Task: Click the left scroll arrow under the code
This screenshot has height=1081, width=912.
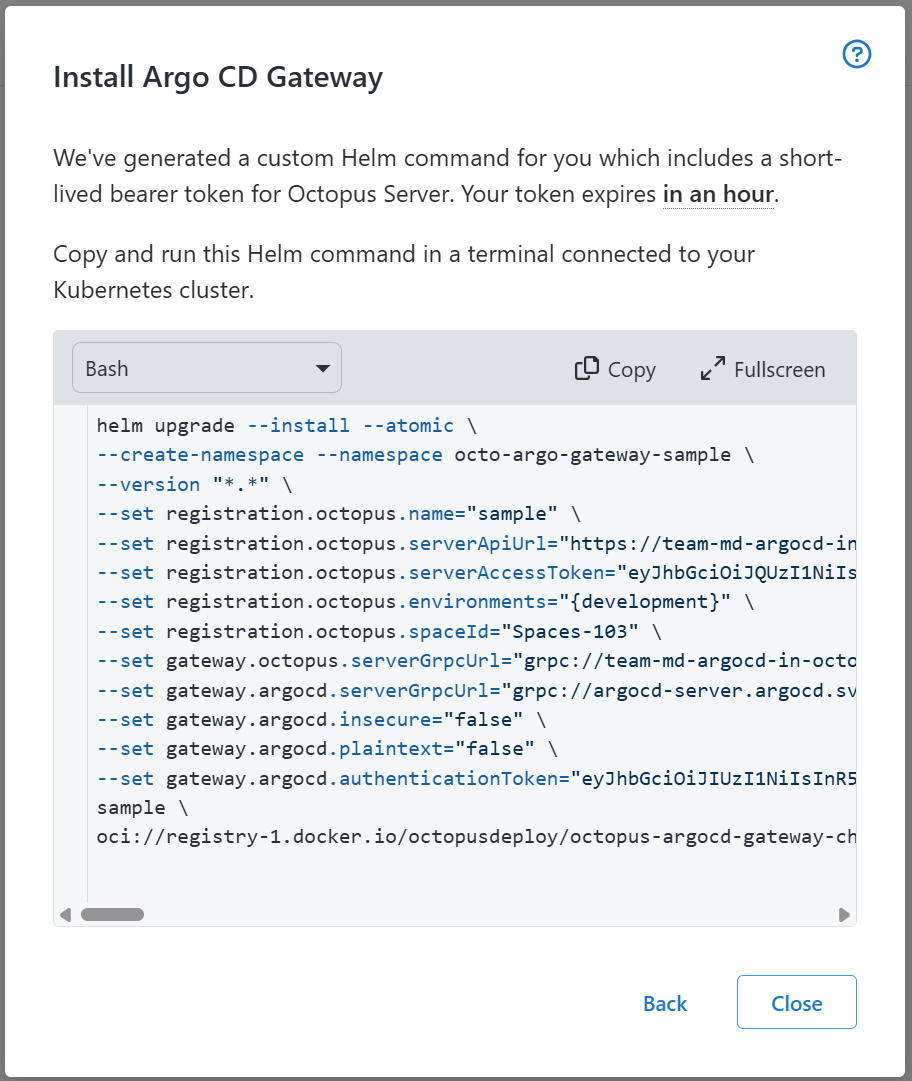Action: coord(66,914)
